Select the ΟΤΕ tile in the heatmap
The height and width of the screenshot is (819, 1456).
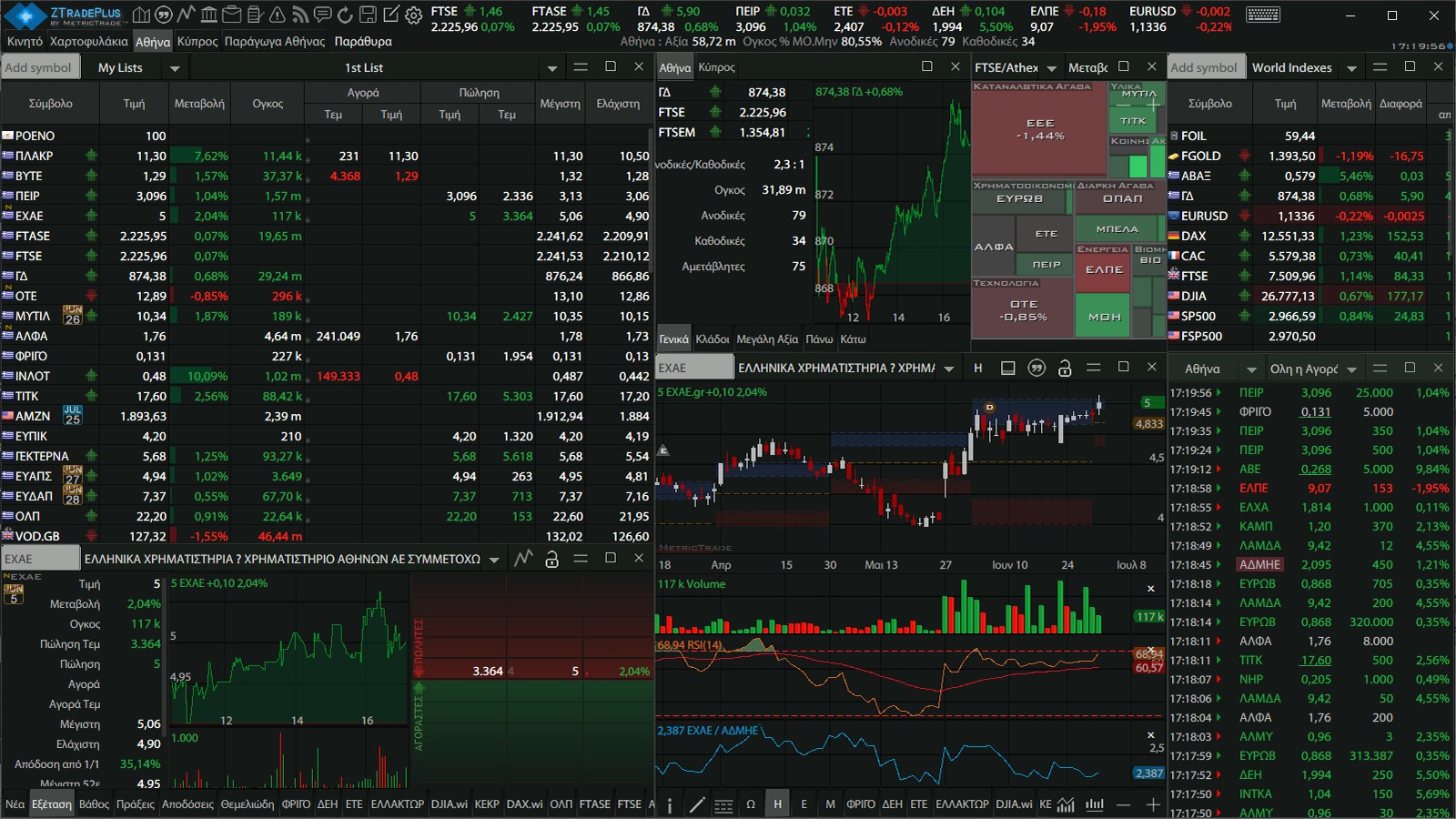1024,310
